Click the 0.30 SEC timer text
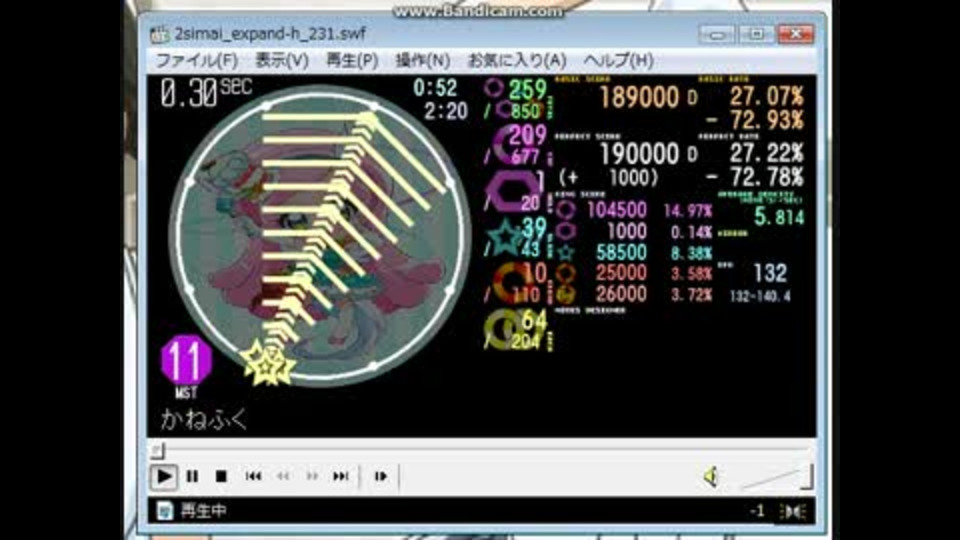This screenshot has height=540, width=960. 206,94
